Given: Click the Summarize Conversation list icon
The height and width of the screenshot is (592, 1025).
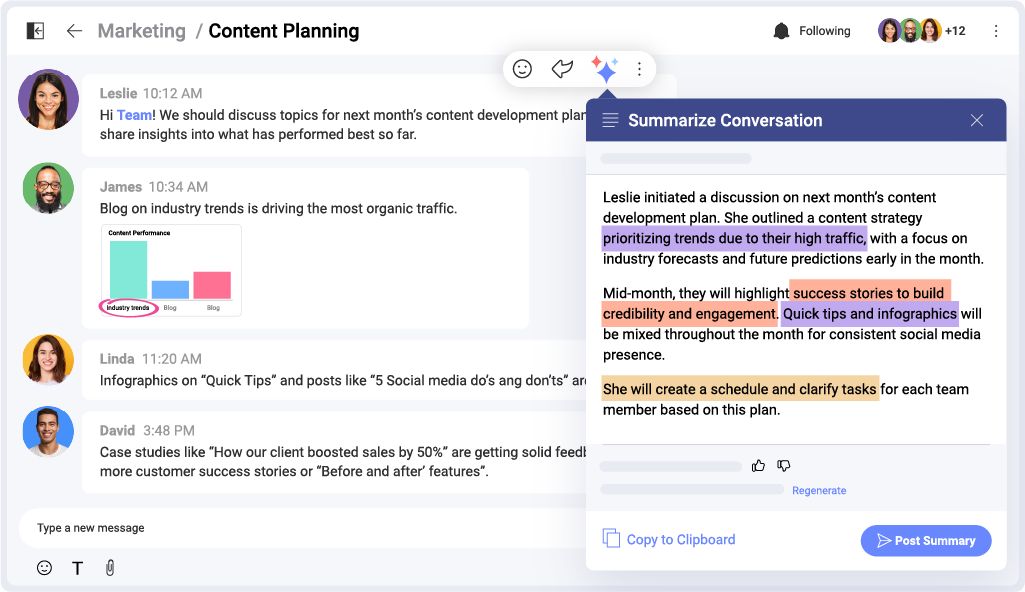Looking at the screenshot, I should click(610, 120).
